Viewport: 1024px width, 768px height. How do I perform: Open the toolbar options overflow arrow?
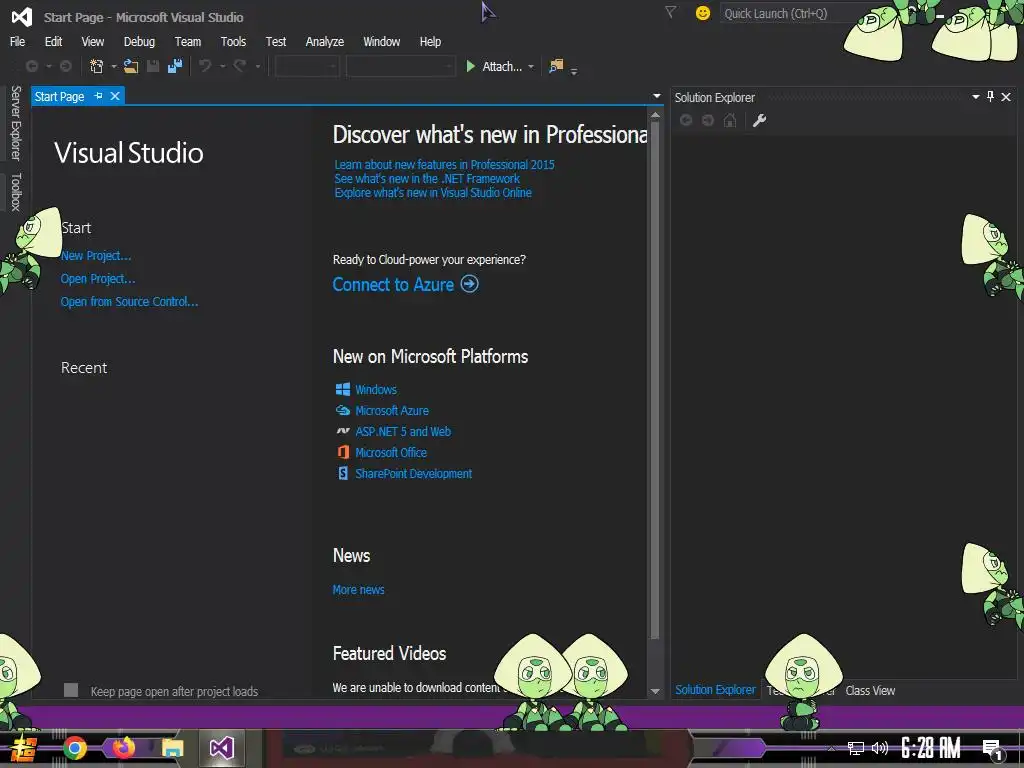[574, 70]
